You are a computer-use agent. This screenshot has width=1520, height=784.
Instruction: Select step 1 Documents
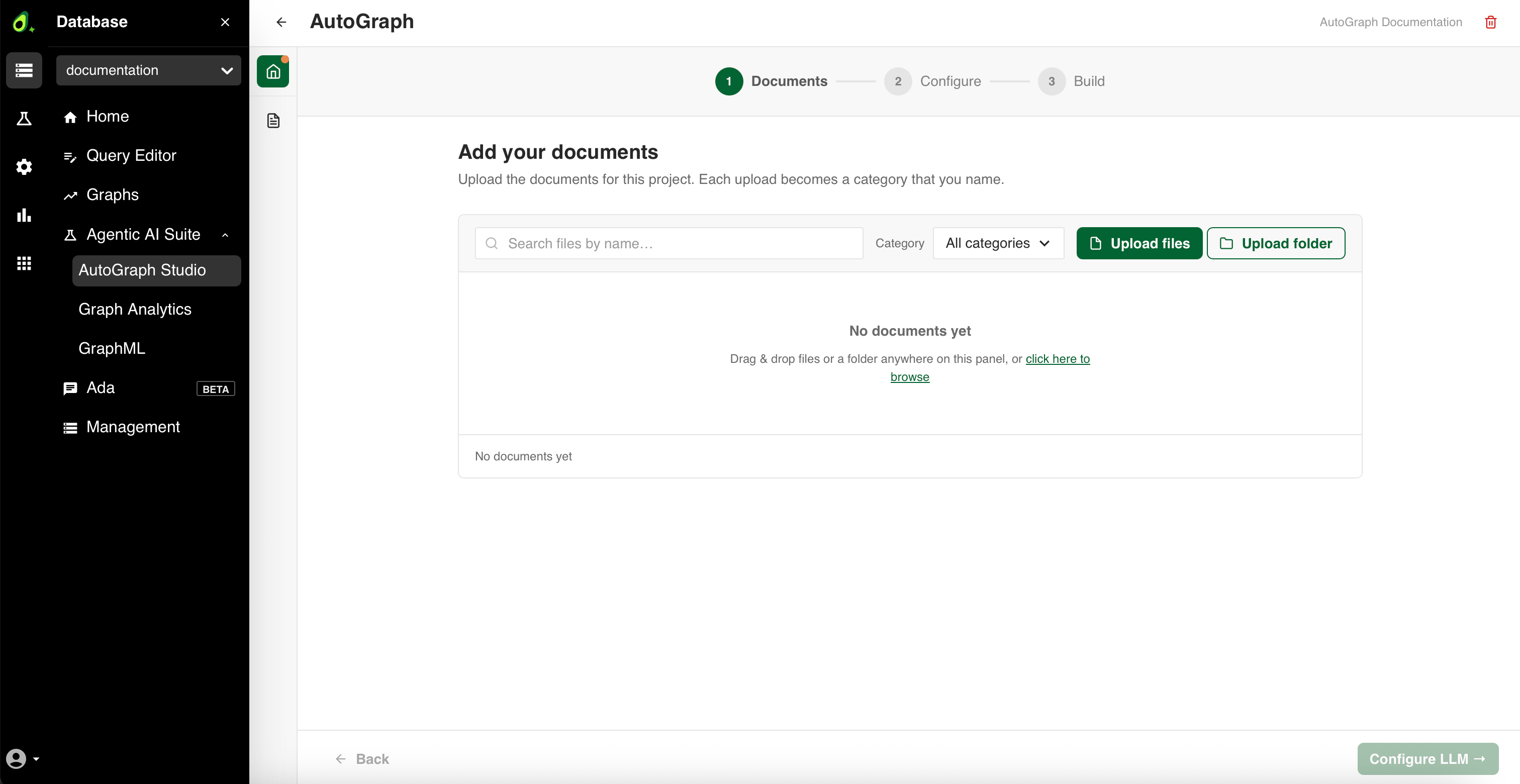[x=771, y=81]
